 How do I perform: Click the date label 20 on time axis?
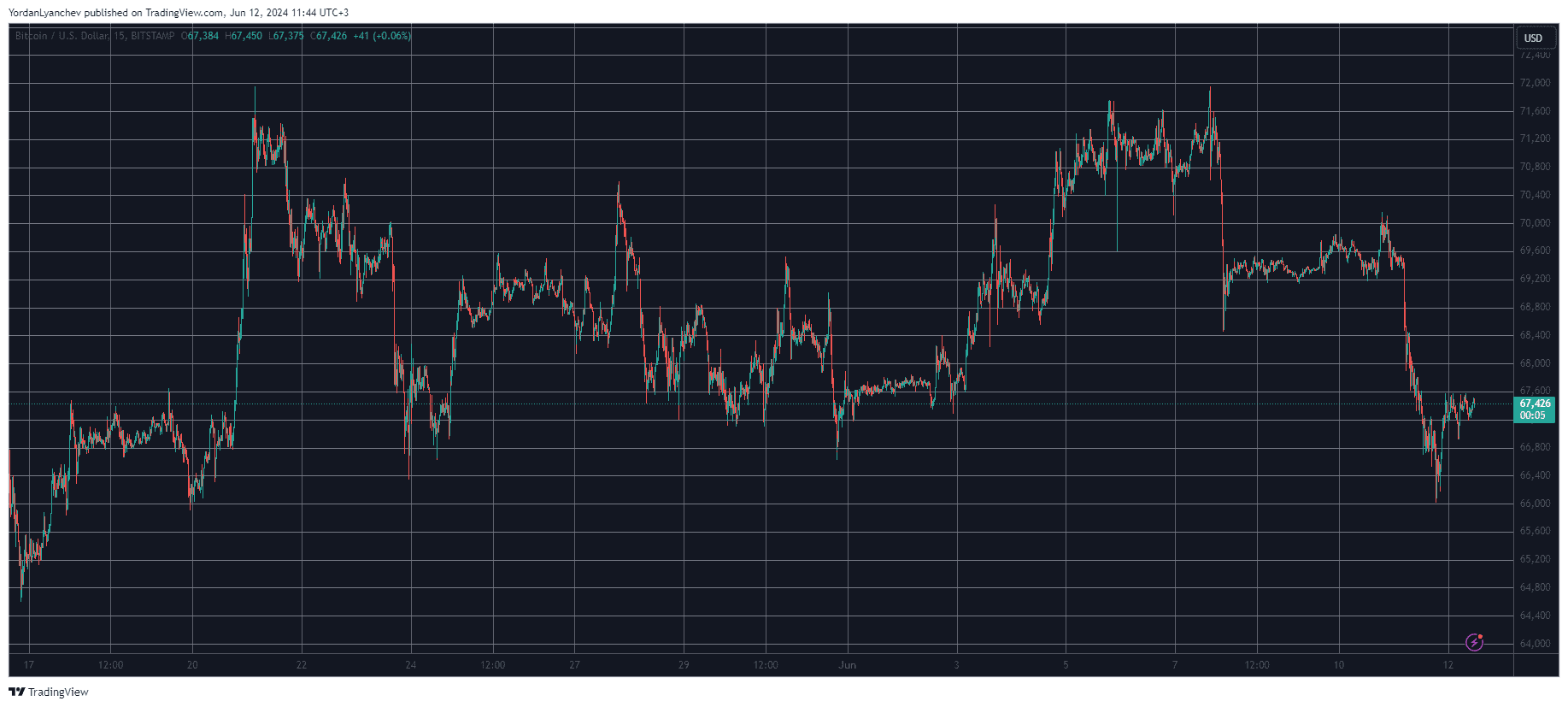(x=192, y=665)
